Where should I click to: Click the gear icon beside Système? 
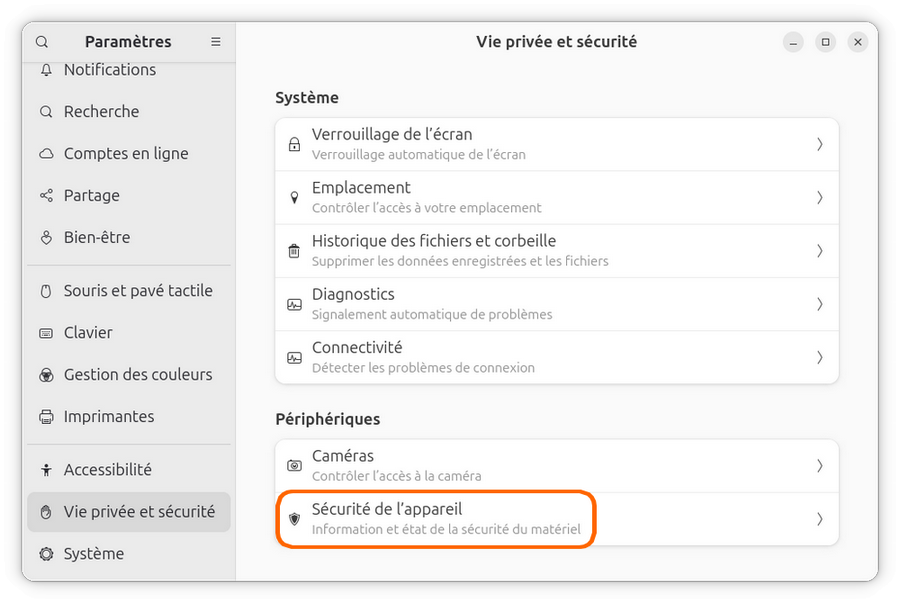[46, 554]
